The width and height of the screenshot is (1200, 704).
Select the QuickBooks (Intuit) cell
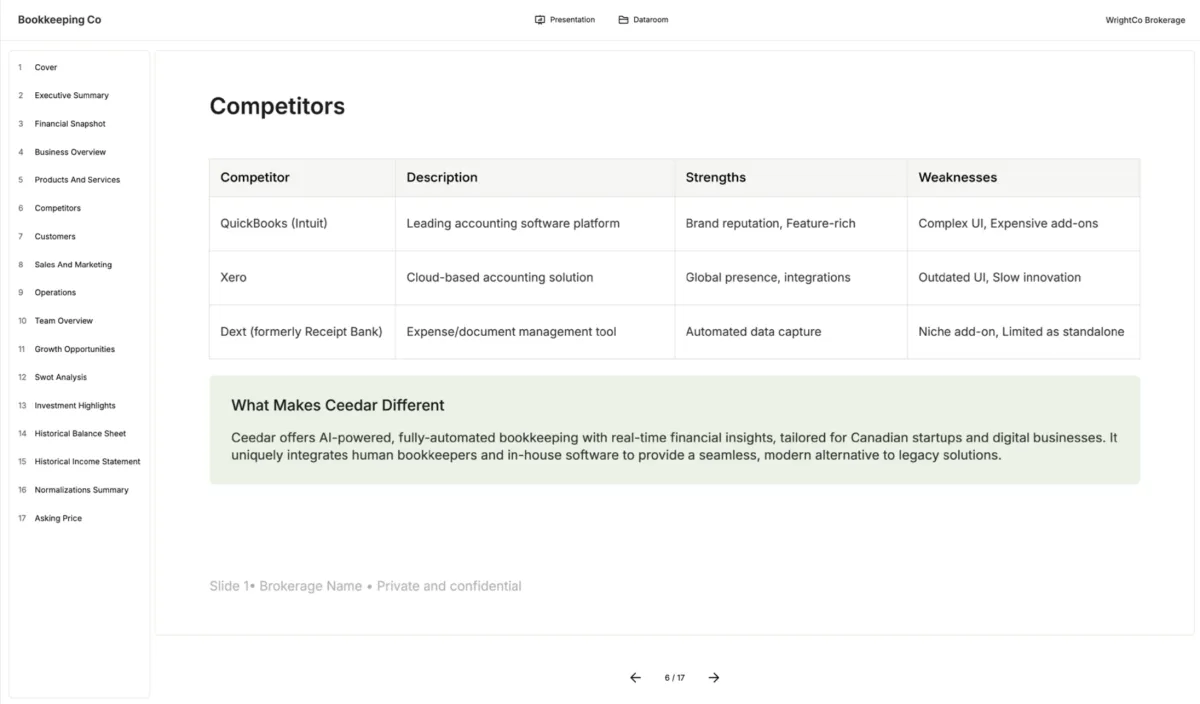[302, 223]
